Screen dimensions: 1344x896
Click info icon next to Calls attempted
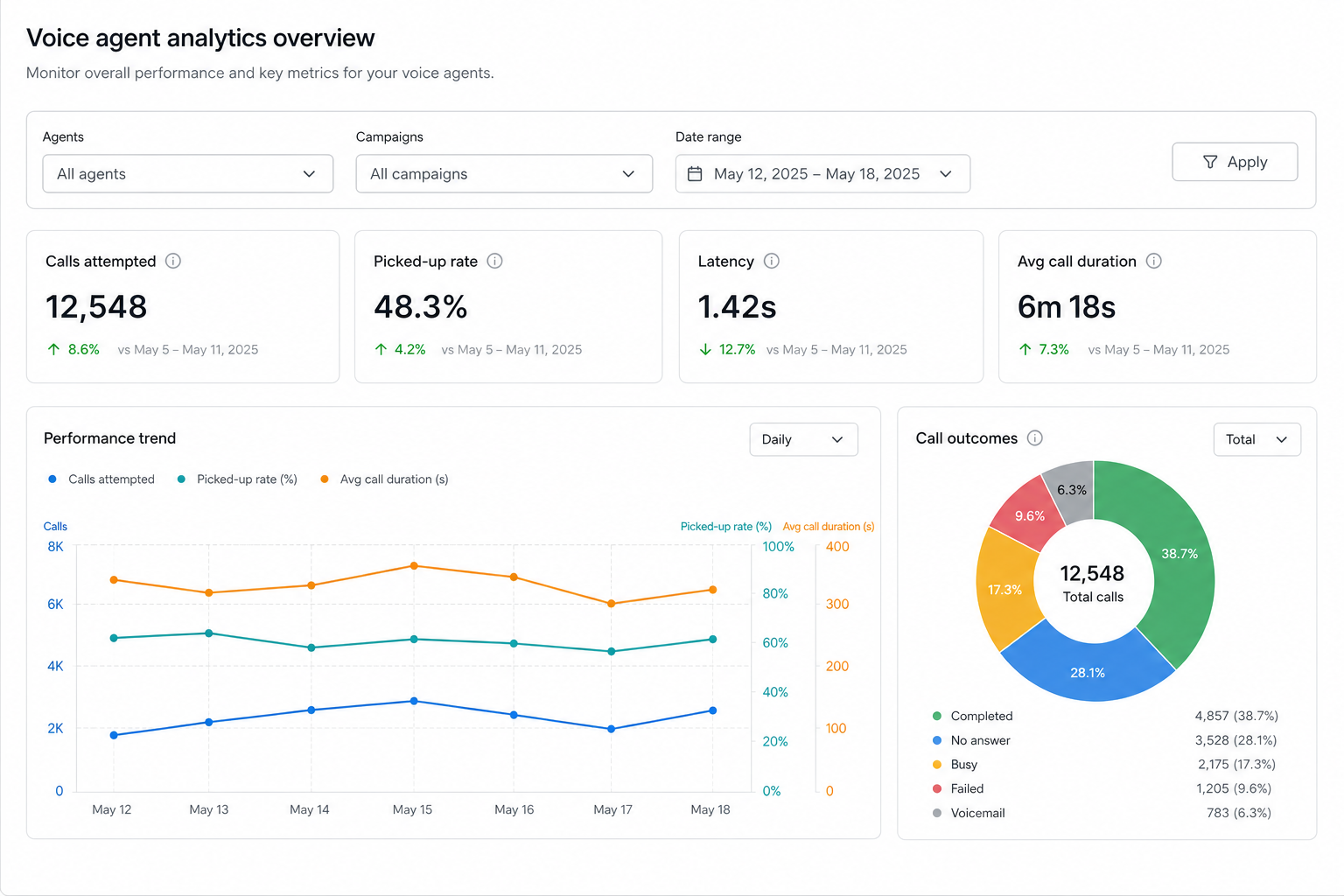pos(173,261)
